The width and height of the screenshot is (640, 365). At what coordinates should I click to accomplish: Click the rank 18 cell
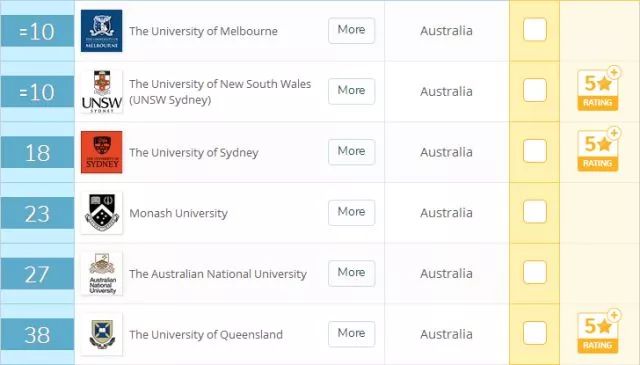[37, 152]
